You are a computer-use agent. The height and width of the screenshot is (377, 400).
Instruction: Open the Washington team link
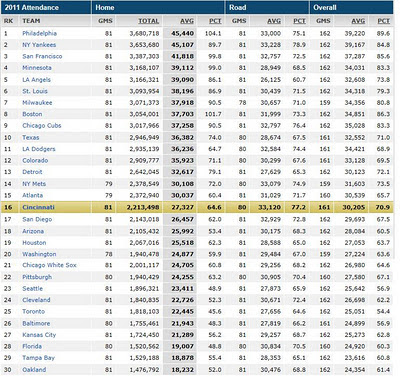coord(39,254)
